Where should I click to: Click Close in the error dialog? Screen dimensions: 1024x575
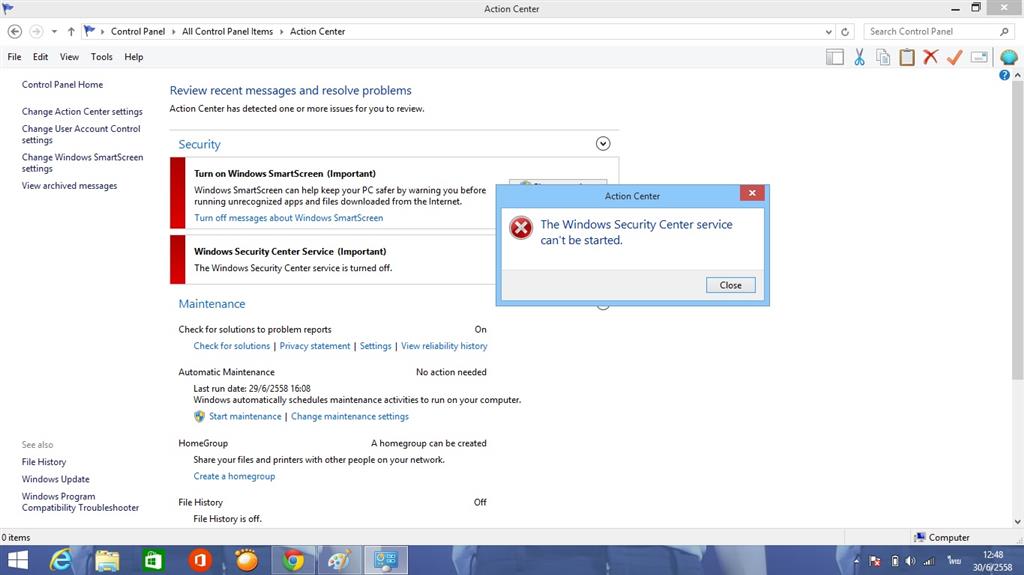tap(730, 285)
